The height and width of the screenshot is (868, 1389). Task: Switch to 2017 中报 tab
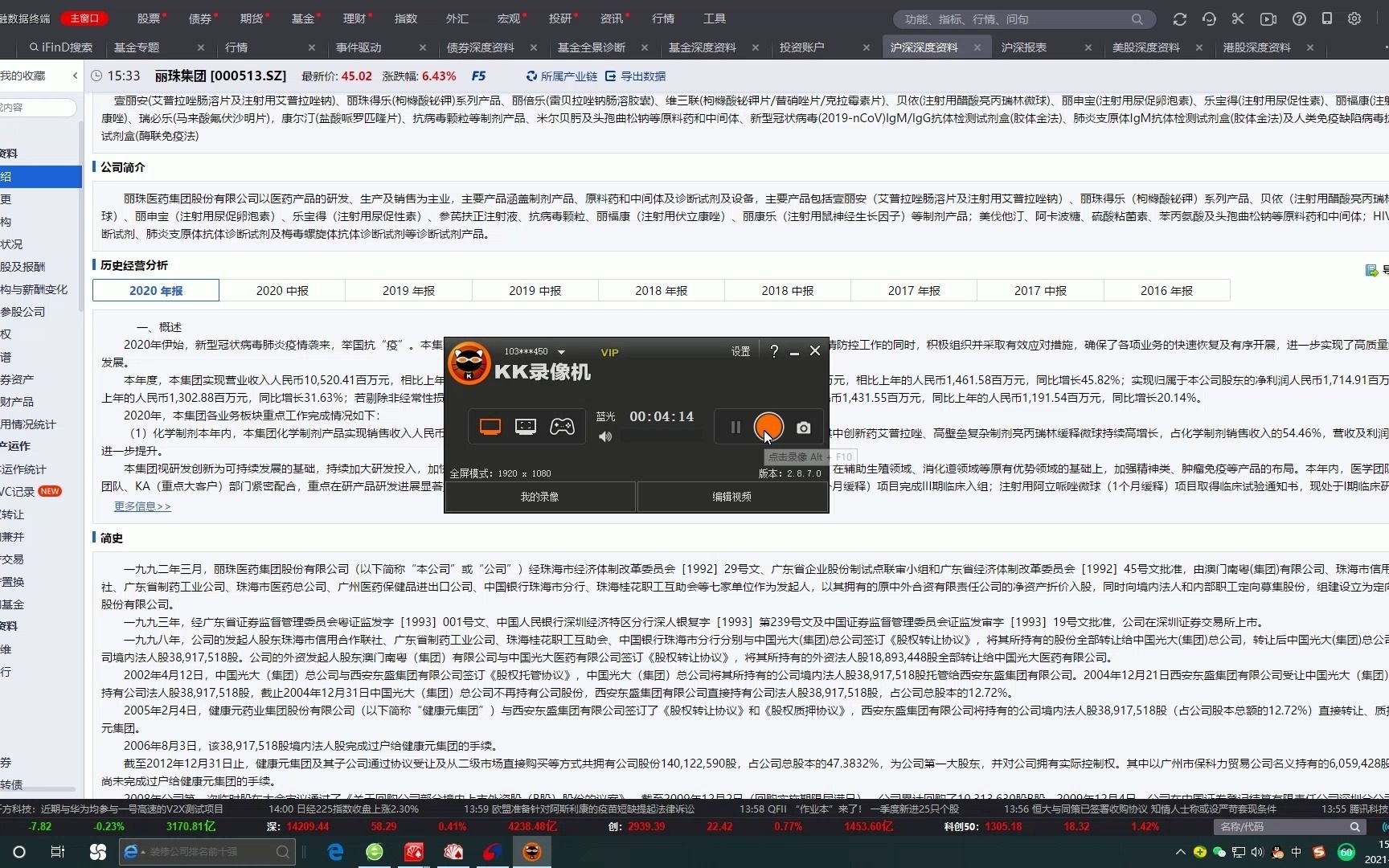pos(1040,290)
